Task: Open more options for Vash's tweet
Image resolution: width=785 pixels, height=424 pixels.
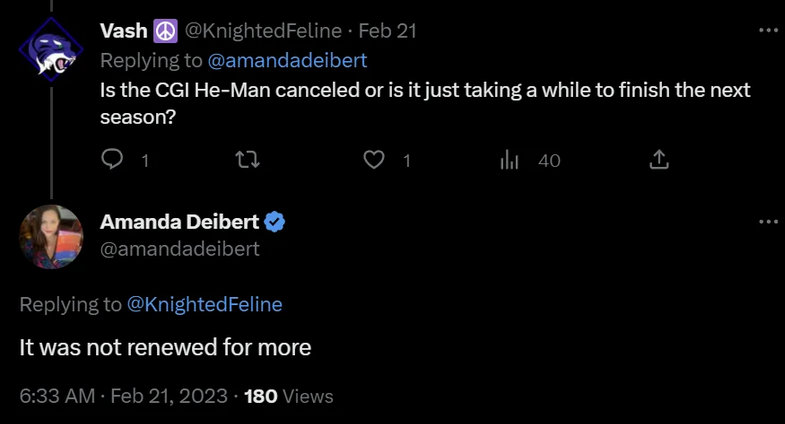Action: (x=768, y=31)
